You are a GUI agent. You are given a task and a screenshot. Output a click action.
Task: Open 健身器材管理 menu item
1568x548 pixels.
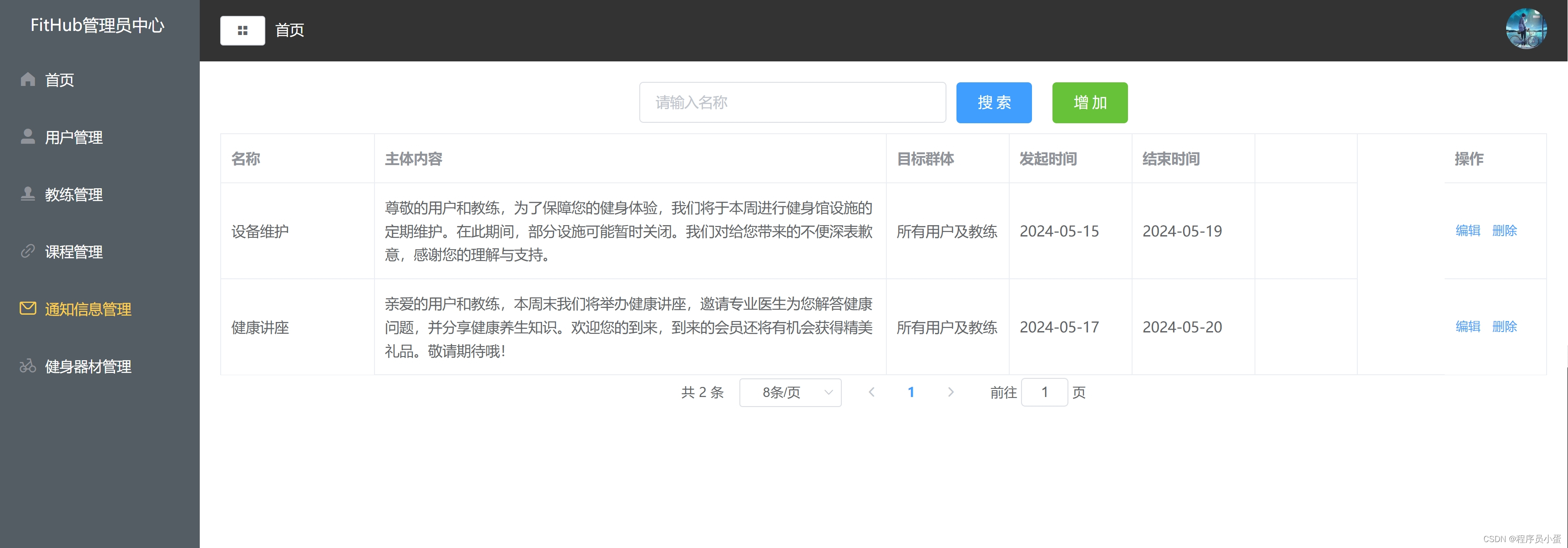pyautogui.click(x=88, y=367)
